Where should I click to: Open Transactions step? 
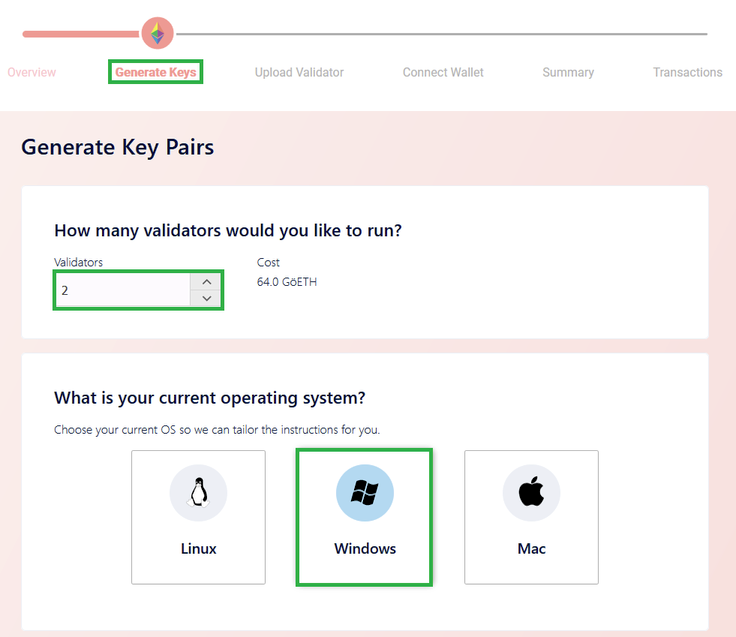688,72
